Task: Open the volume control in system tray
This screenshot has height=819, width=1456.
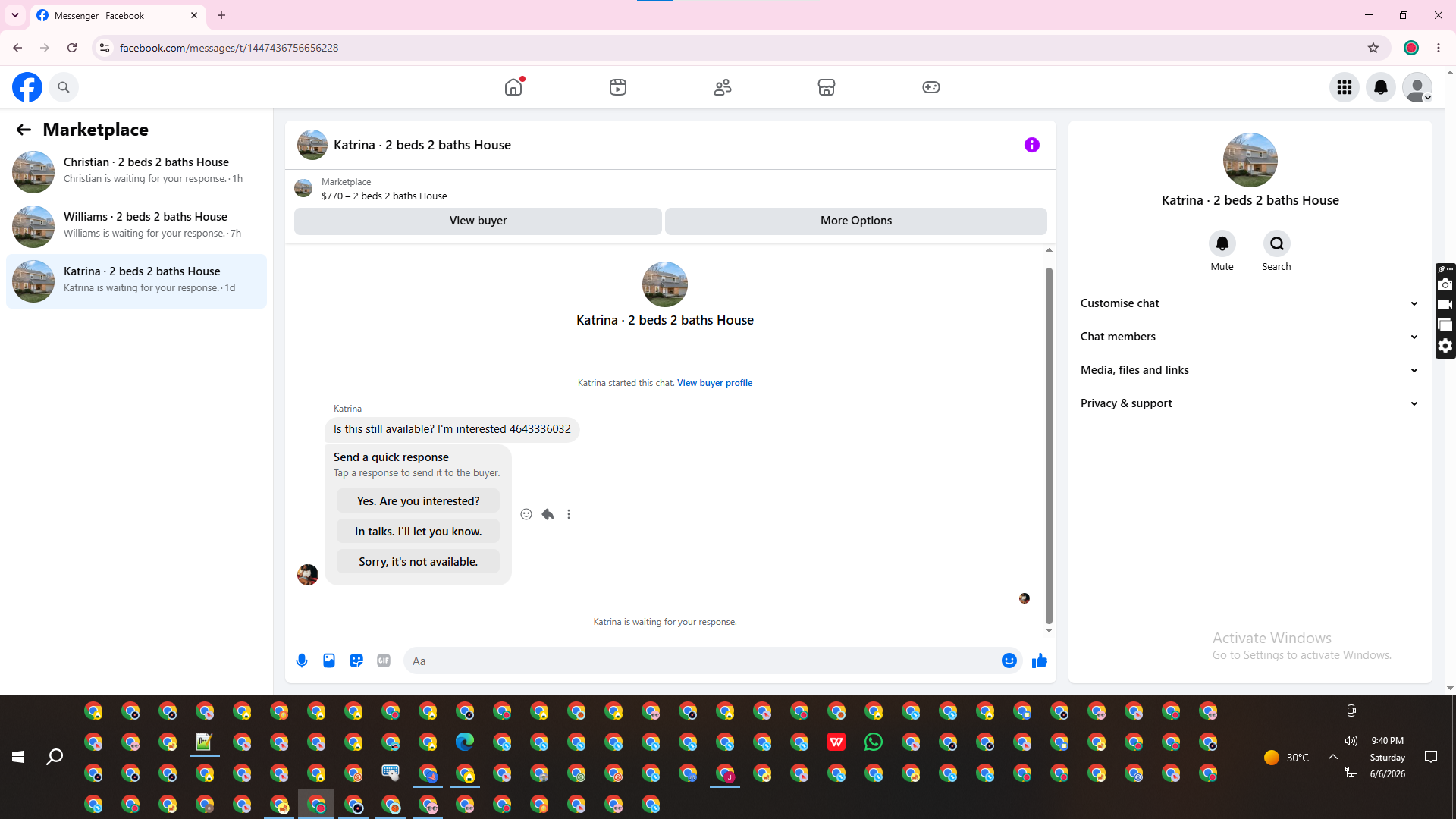Action: coord(1351,741)
